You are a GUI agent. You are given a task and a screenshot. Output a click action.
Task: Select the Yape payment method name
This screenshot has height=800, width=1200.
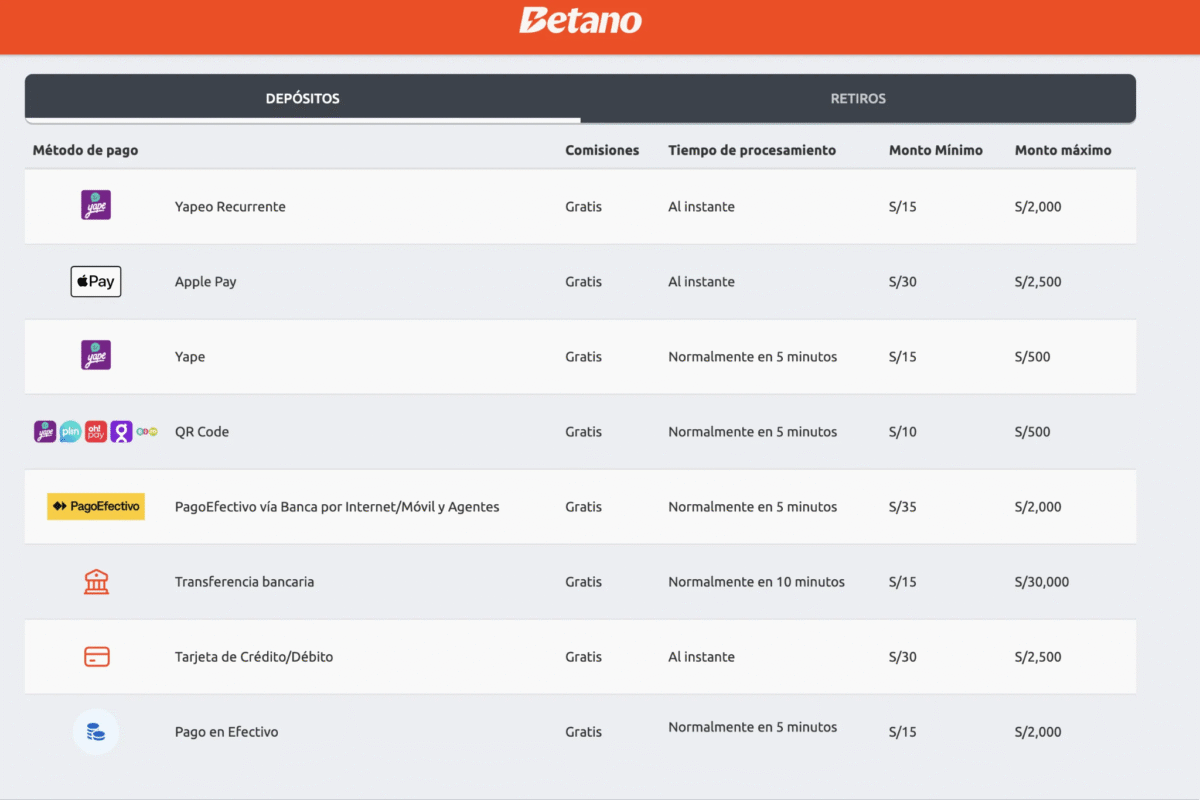[190, 357]
